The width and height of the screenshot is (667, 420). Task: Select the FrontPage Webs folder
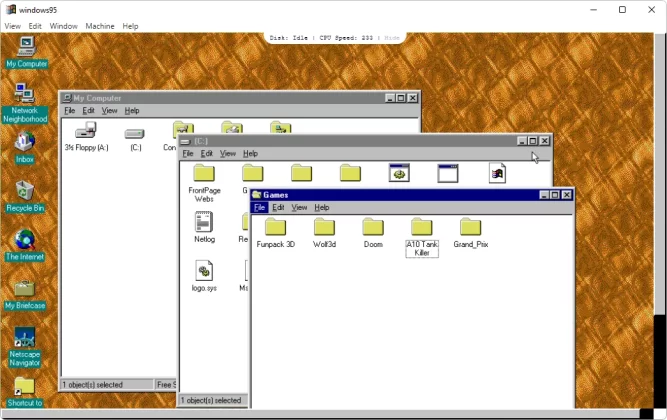coord(204,183)
